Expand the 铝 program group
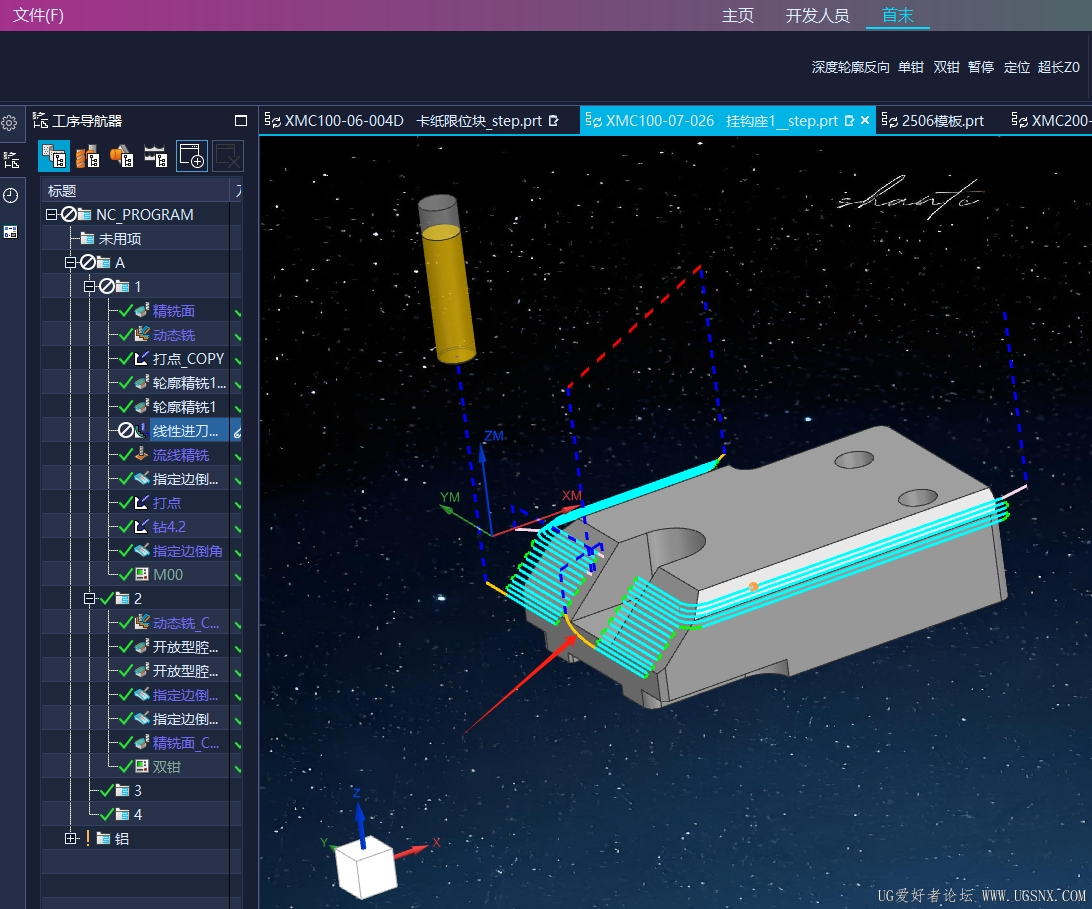Image resolution: width=1092 pixels, height=909 pixels. click(x=70, y=838)
